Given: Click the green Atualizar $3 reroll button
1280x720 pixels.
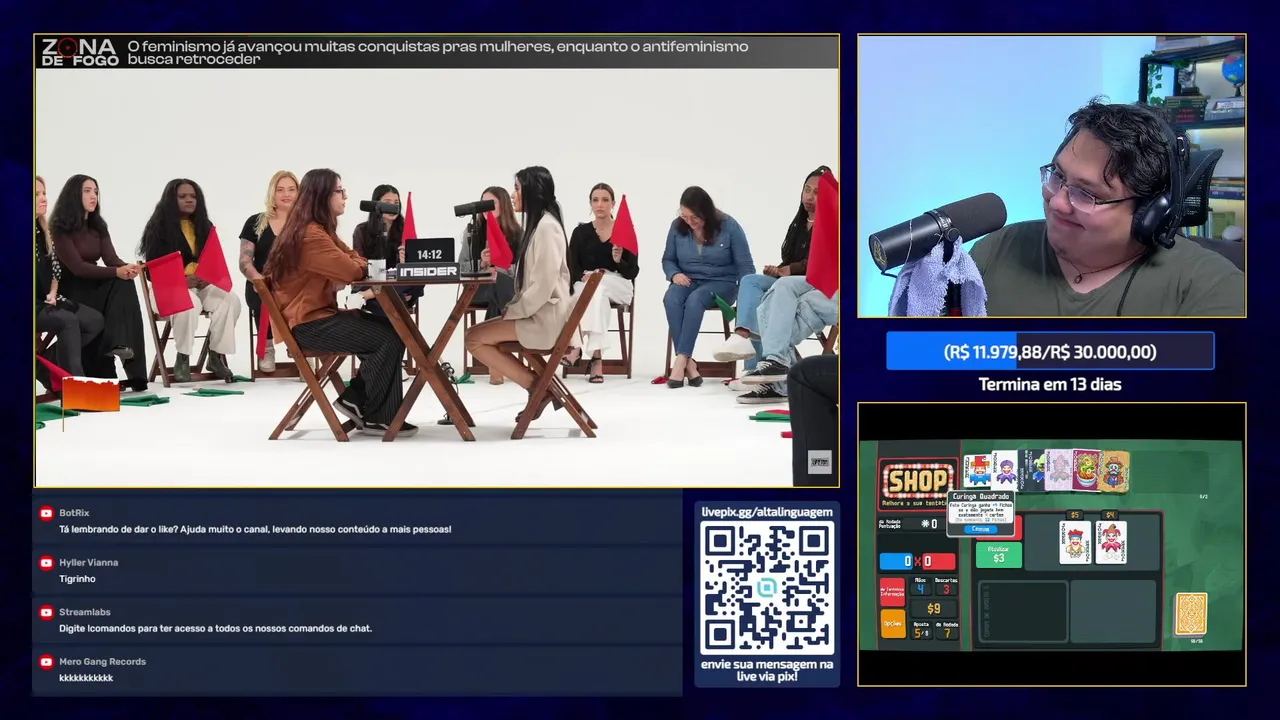Looking at the screenshot, I should click(x=999, y=555).
